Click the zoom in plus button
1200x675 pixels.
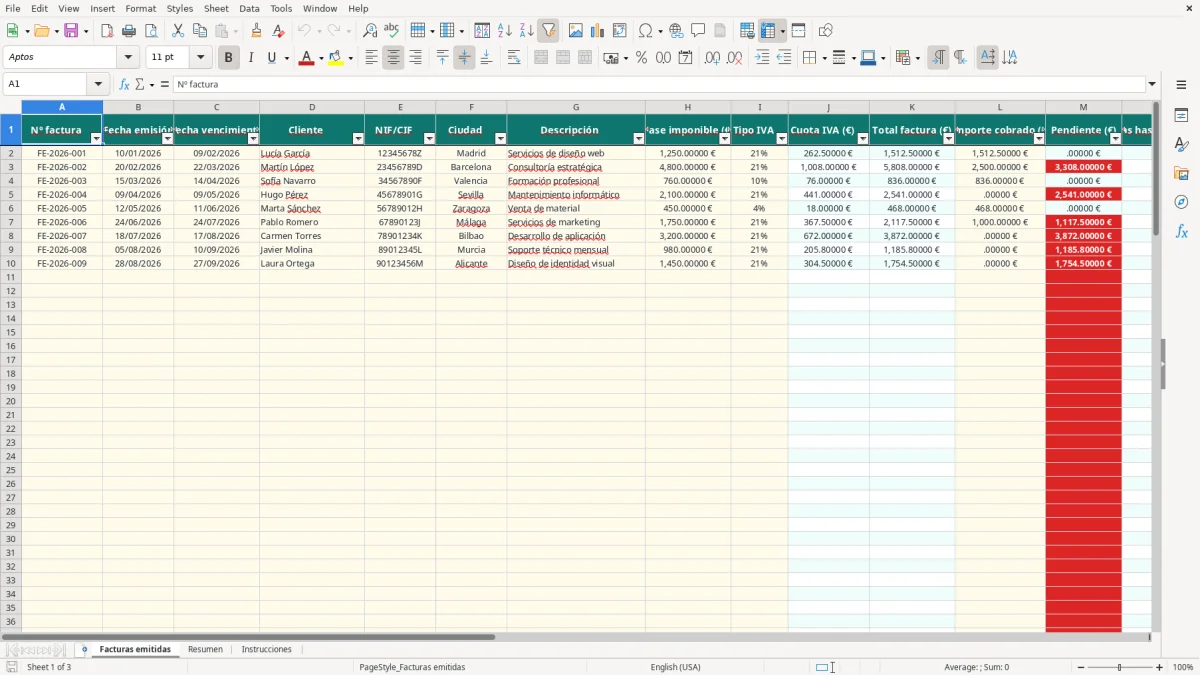1160,667
